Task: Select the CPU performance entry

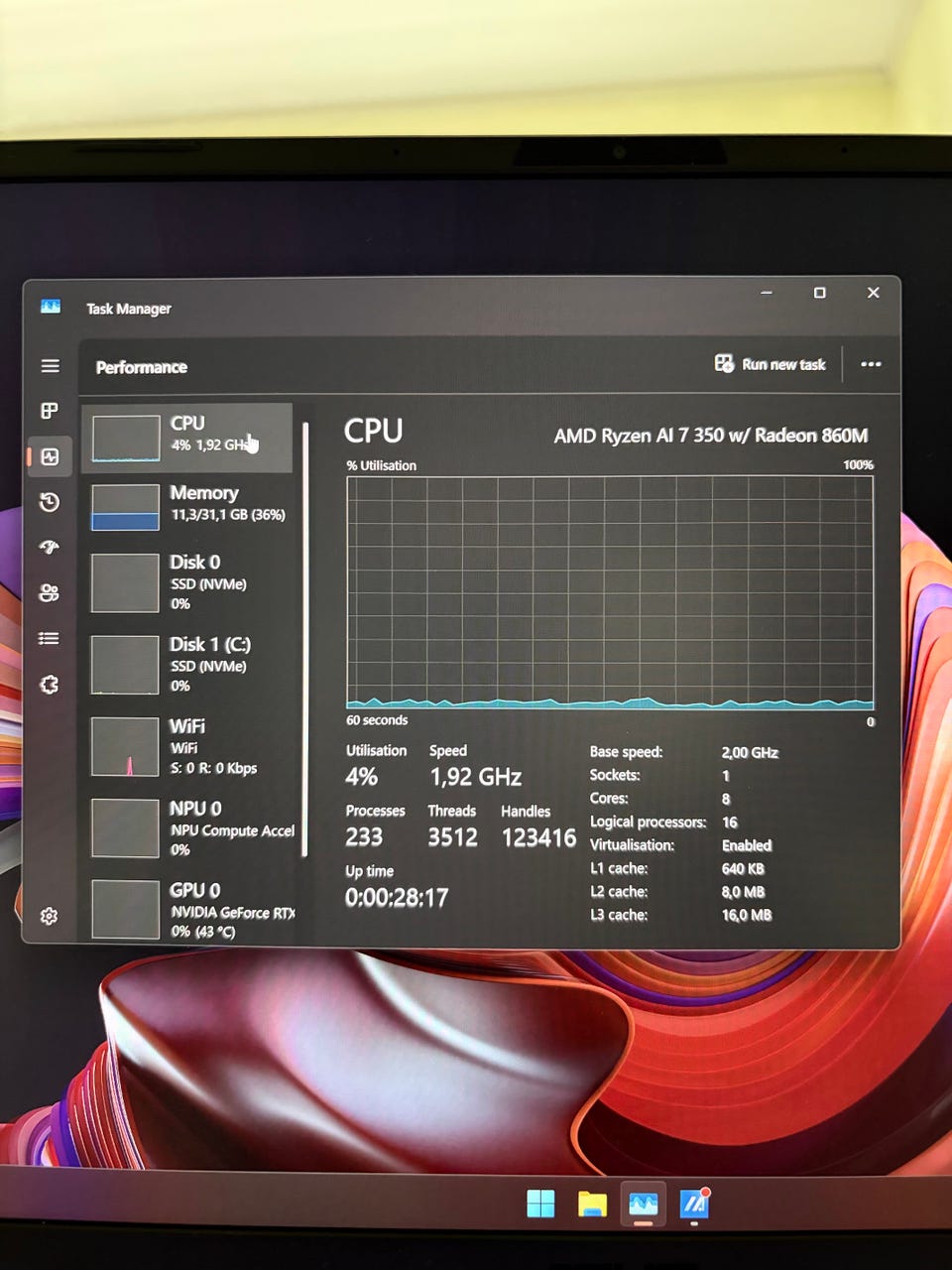Action: [x=187, y=438]
